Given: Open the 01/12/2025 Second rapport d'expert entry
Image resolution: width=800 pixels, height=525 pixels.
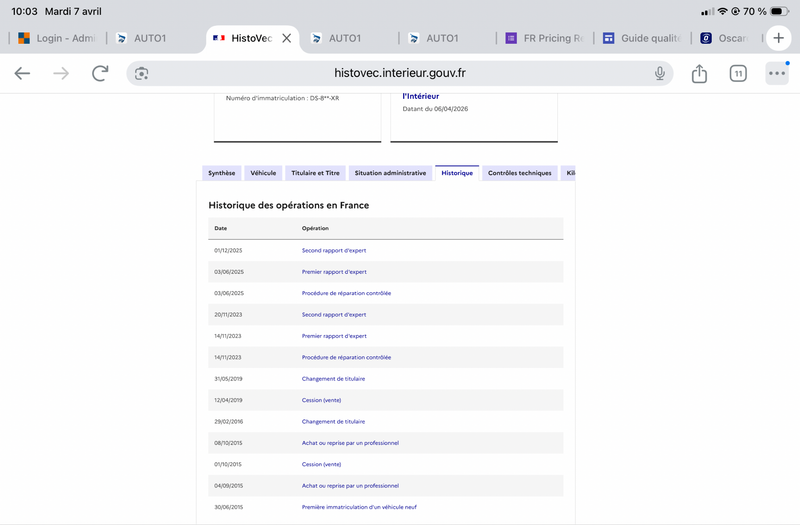Looking at the screenshot, I should click(x=334, y=251).
